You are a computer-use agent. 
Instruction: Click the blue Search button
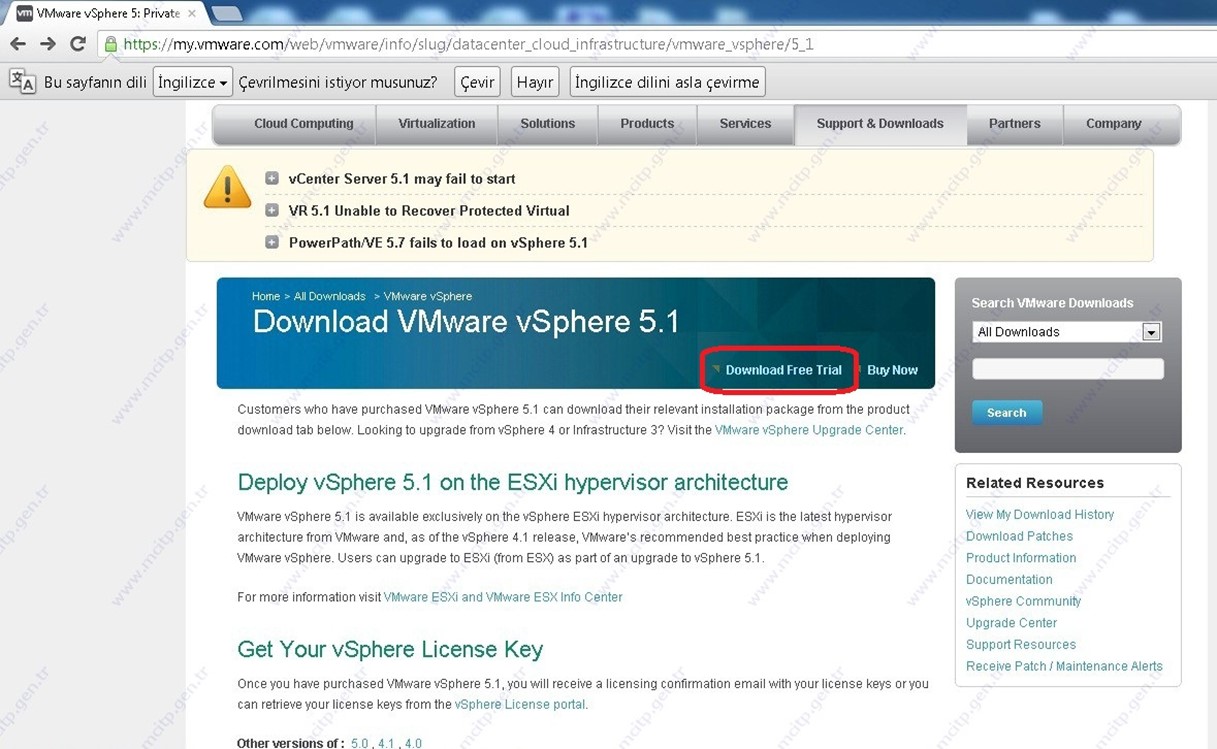point(1007,413)
